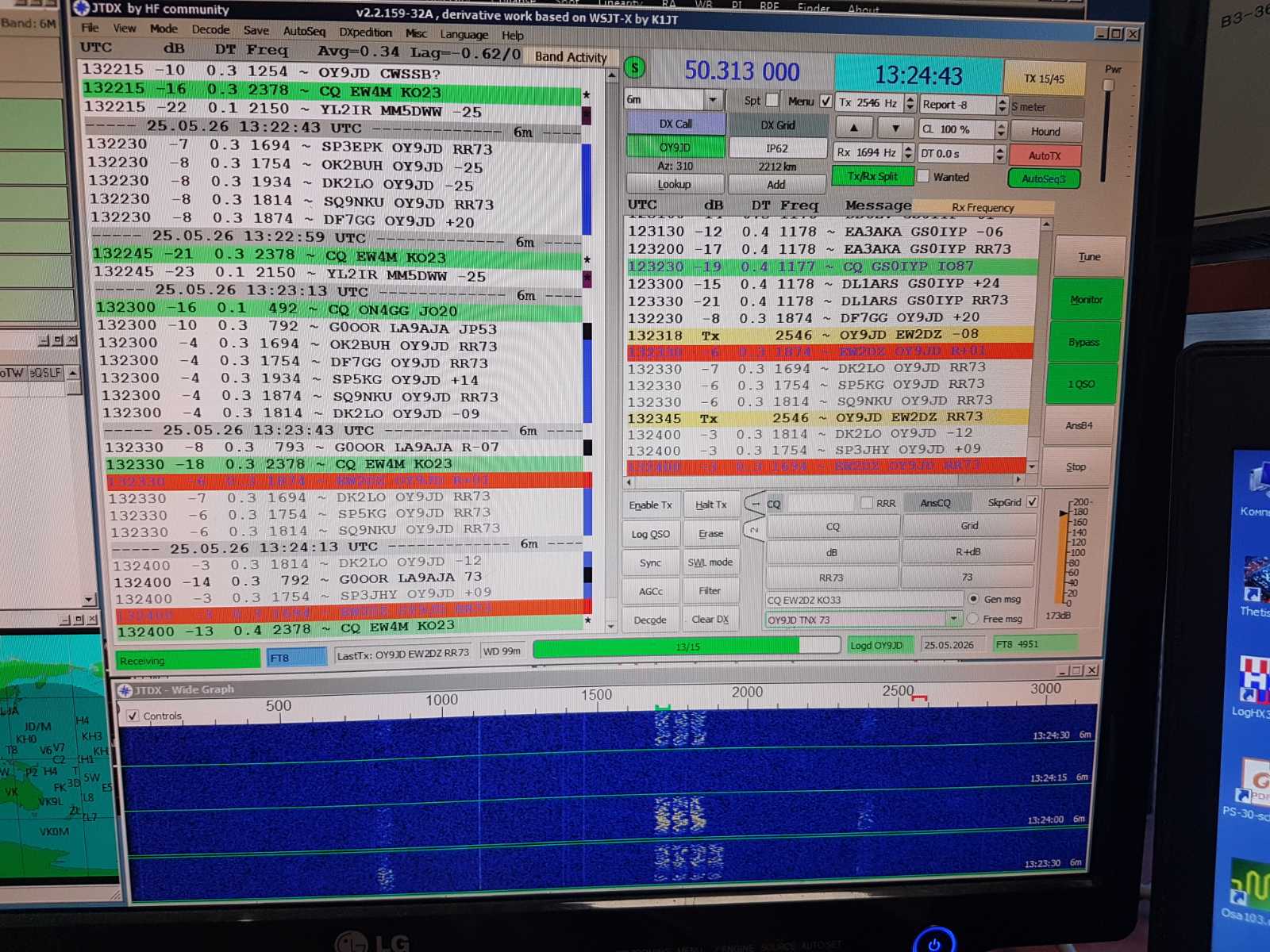Click the Wide Graph window icon
1270x952 pixels.
coord(125,690)
